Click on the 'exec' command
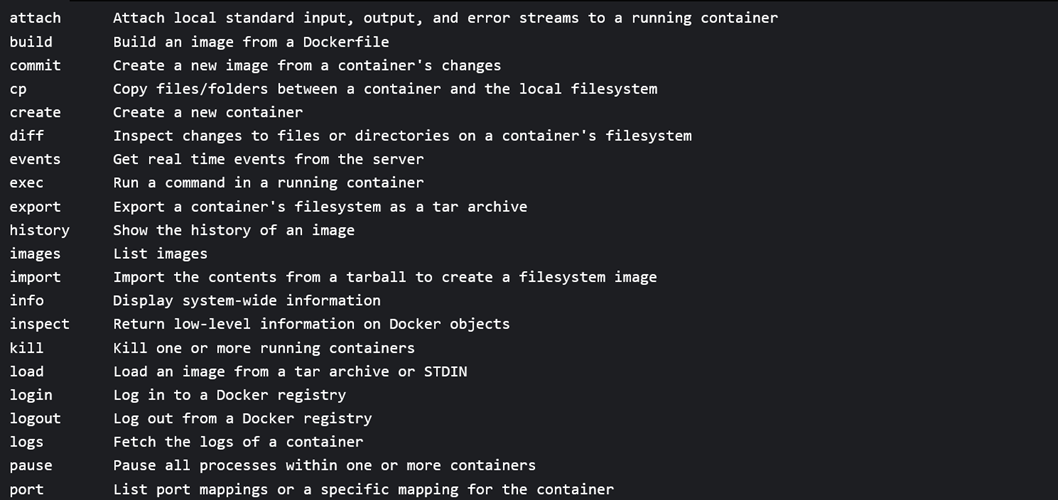Screen dimensions: 1058x500 click(x=27, y=183)
